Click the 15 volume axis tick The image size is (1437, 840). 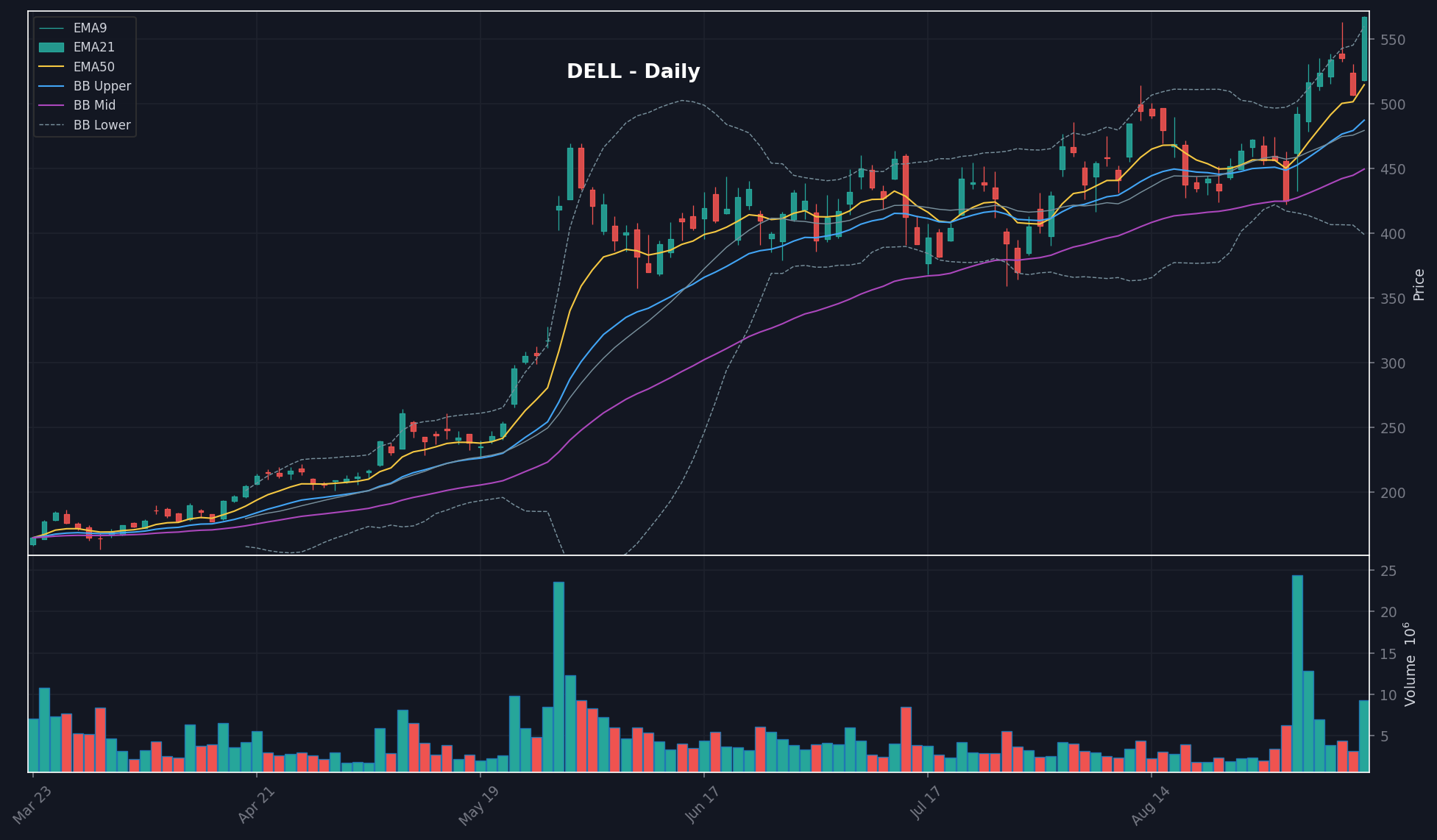pyautogui.click(x=1388, y=655)
